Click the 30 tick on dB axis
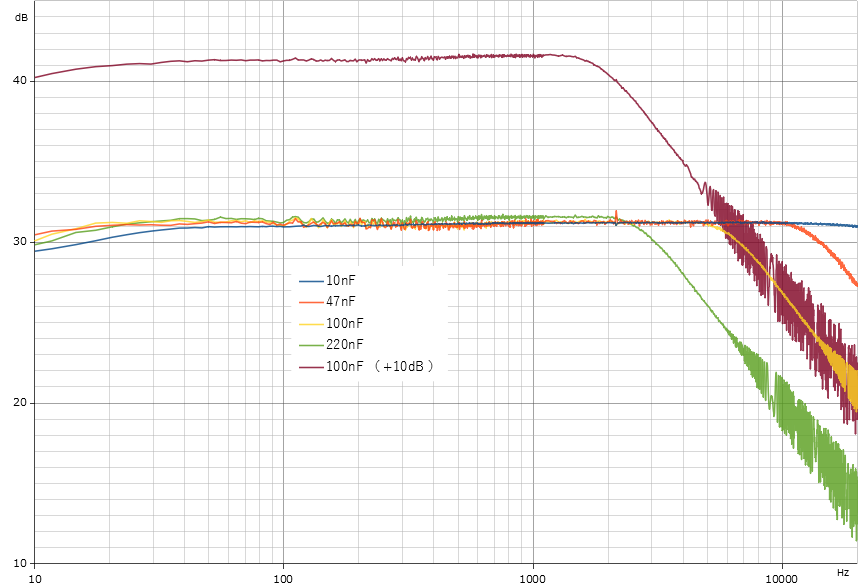Viewport: 858px width, 583px height. 20,241
